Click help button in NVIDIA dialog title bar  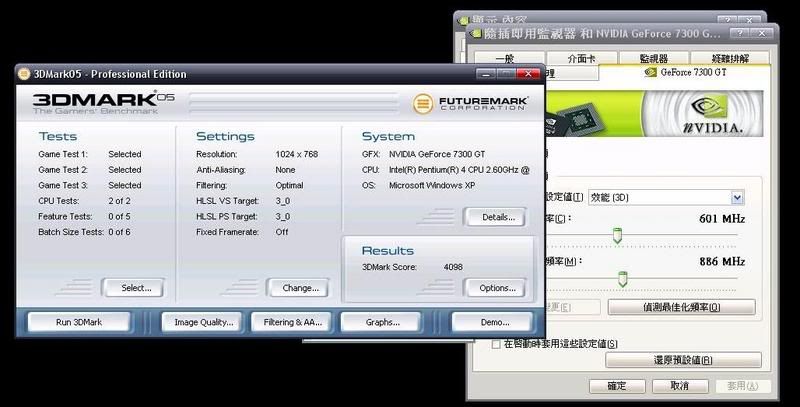pos(739,34)
